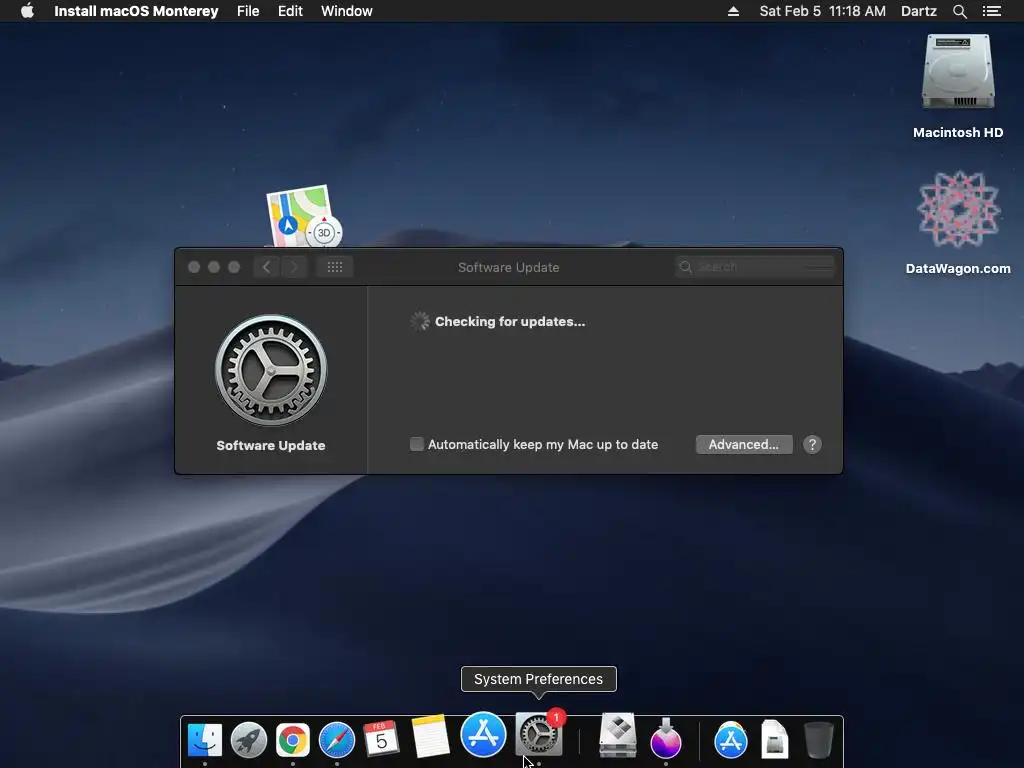Screen dimensions: 1024x768
Task: Open the File menu
Action: click(x=248, y=11)
